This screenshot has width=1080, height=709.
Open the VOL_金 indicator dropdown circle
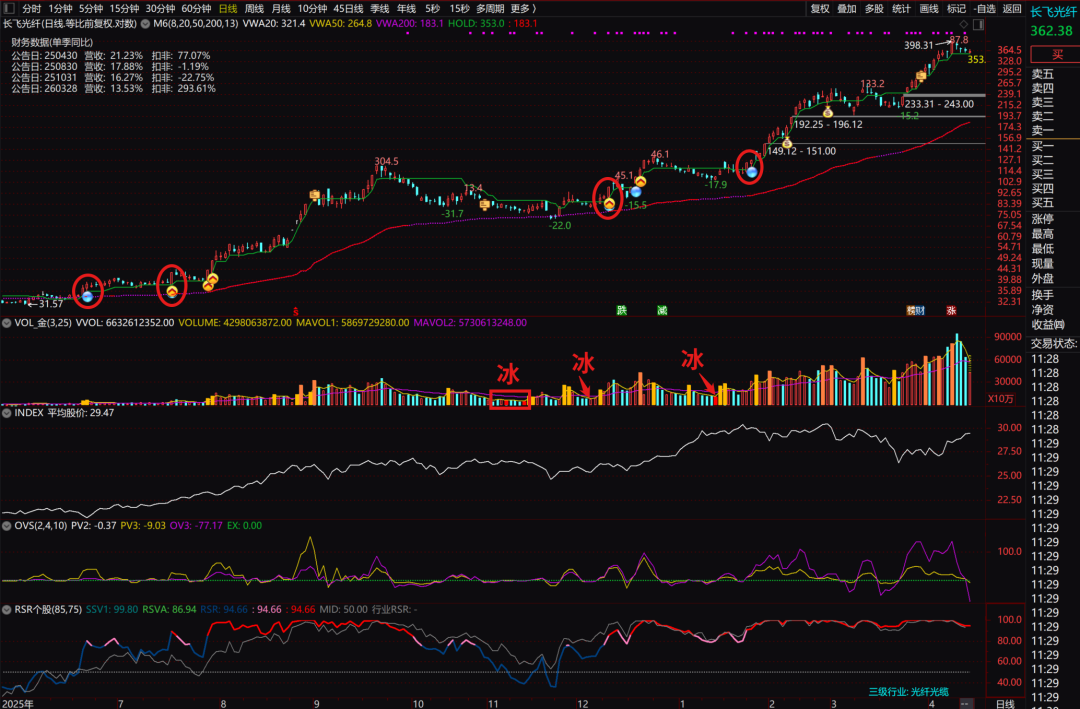tap(7, 322)
